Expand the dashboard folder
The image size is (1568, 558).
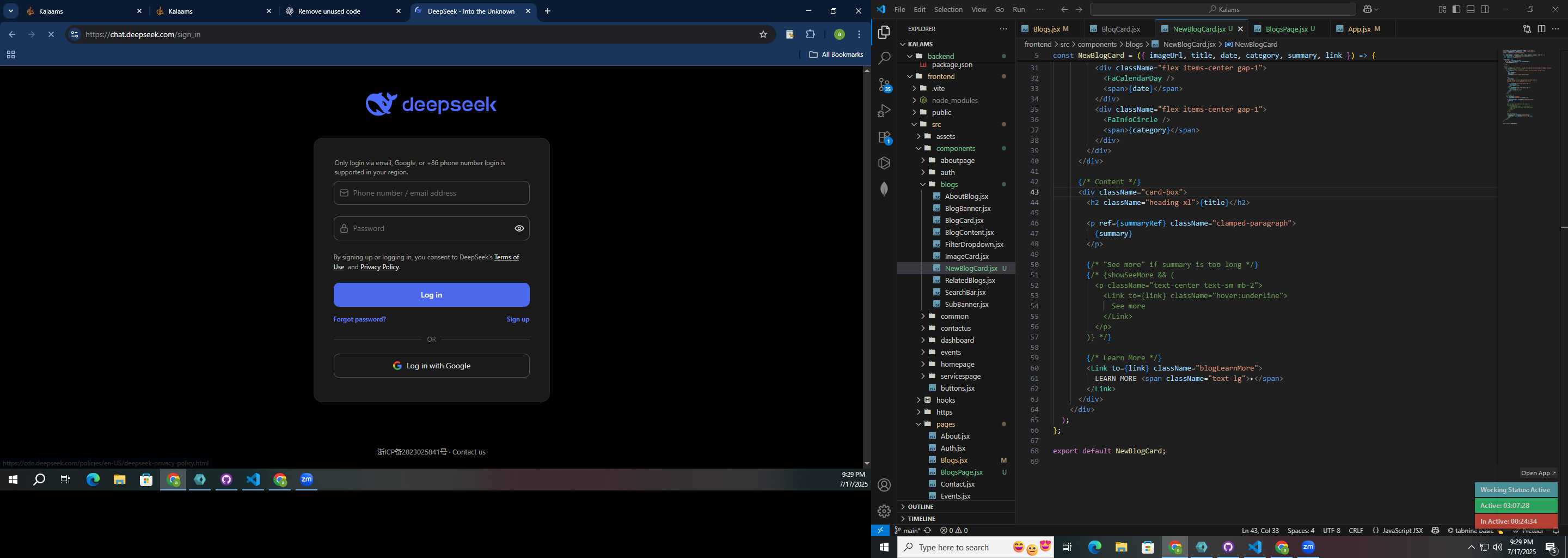pos(923,341)
